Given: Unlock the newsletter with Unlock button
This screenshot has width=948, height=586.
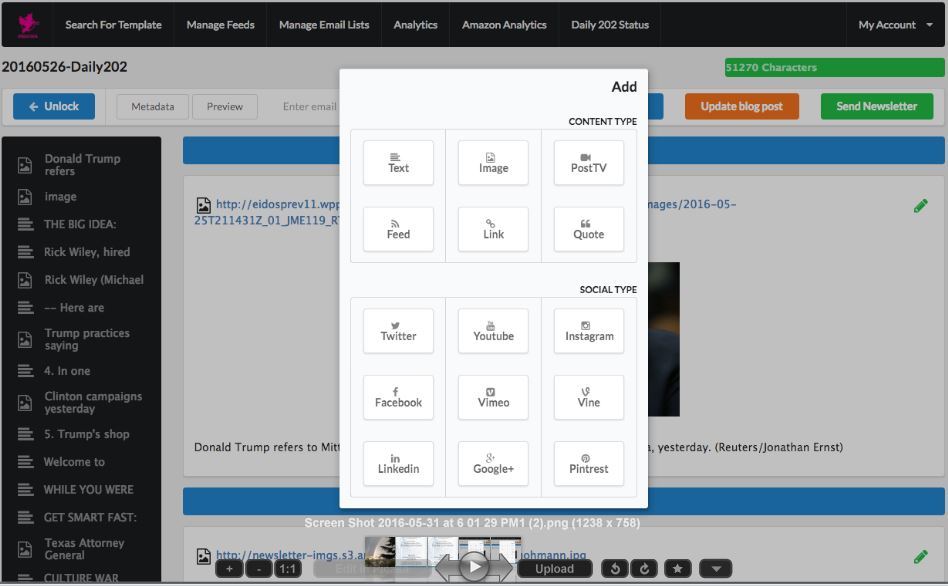Looking at the screenshot, I should [x=54, y=106].
